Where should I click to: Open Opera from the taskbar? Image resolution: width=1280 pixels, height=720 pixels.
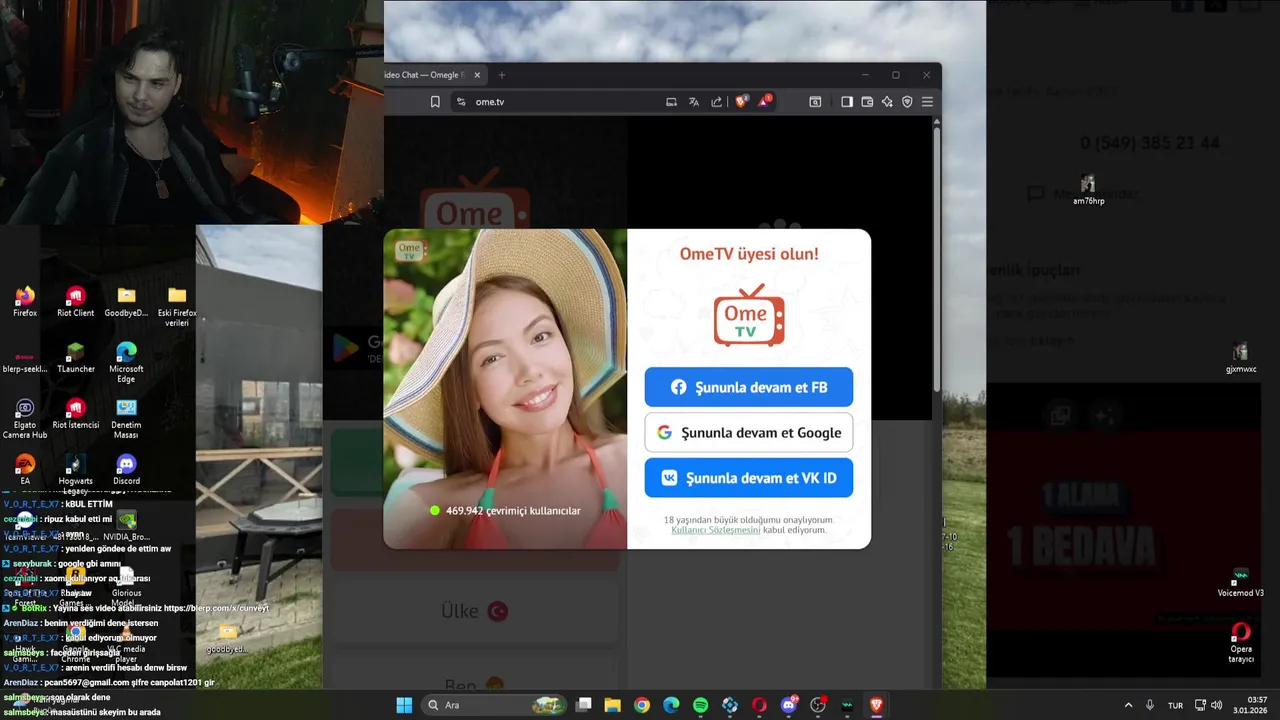point(759,705)
